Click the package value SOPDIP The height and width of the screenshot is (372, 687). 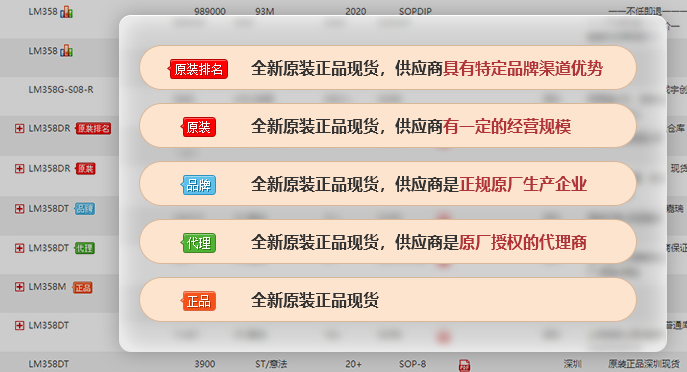(415, 12)
